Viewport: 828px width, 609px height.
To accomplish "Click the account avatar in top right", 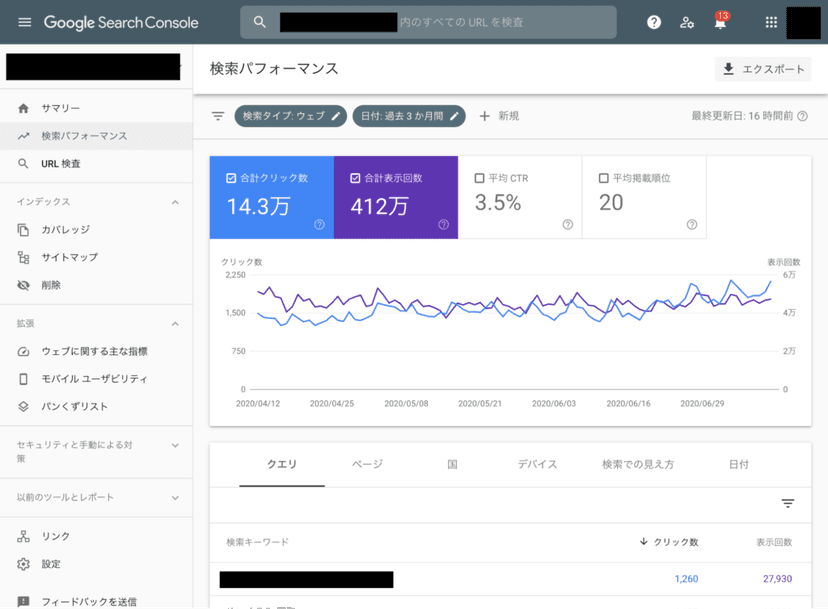I will 803,22.
